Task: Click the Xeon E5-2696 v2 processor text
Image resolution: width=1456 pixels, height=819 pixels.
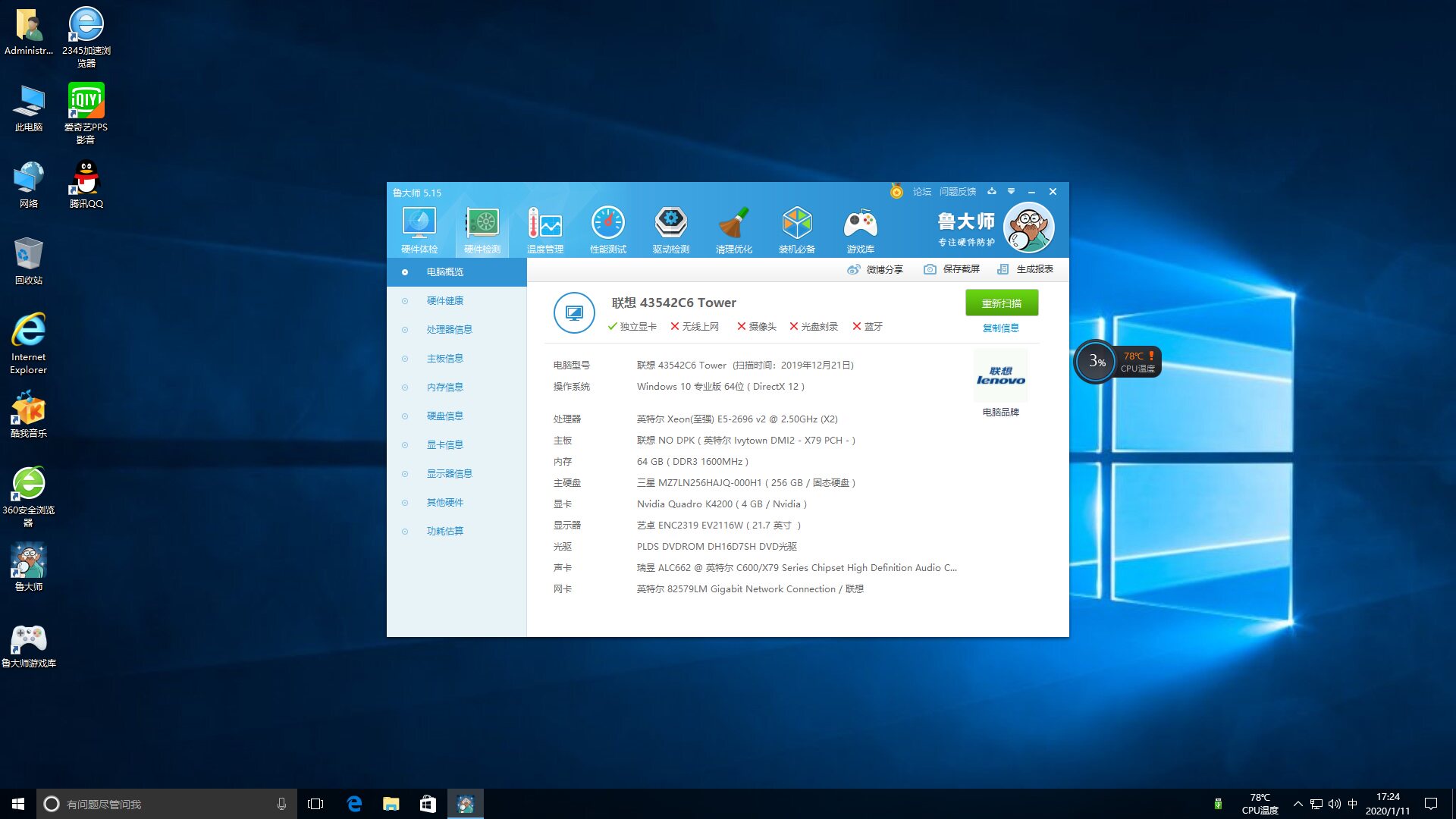Action: pyautogui.click(x=737, y=419)
